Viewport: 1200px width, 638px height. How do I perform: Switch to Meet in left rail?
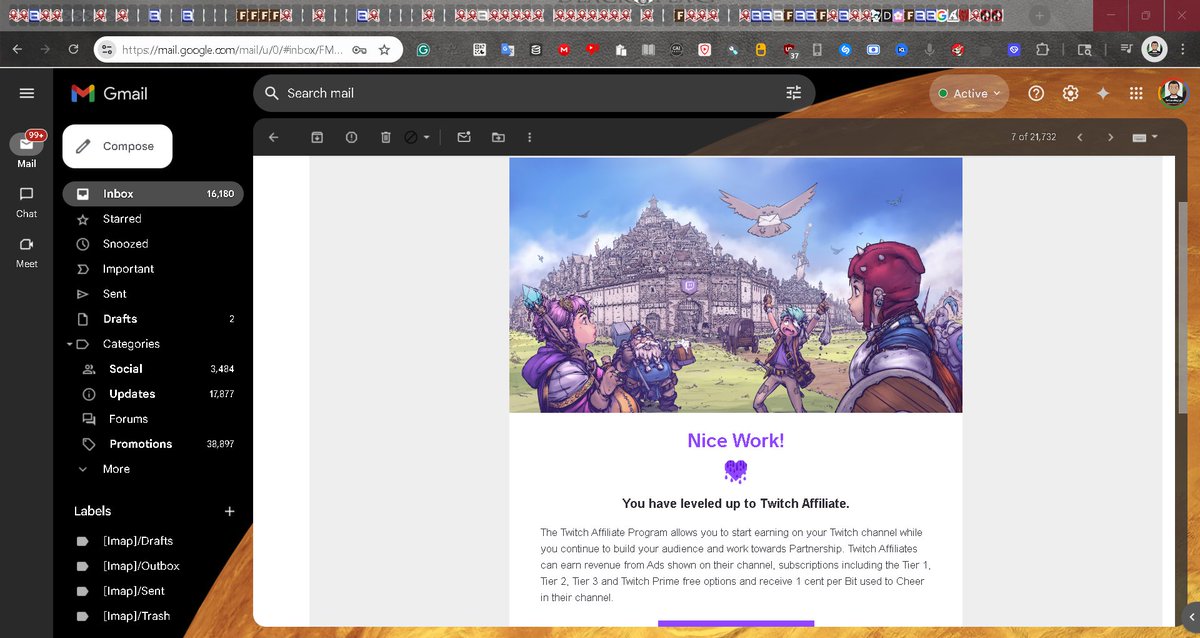[26, 248]
